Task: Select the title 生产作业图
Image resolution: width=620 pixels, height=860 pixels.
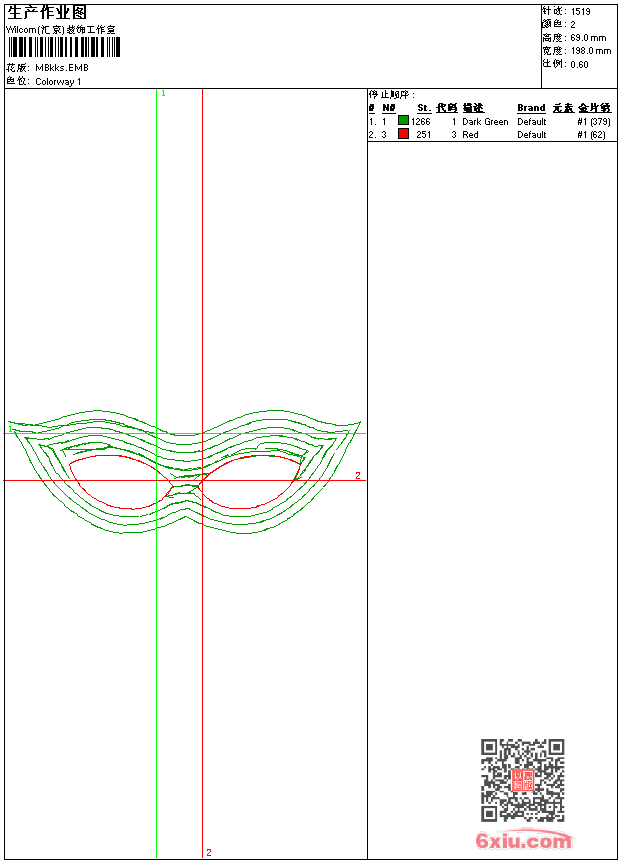Action: (47, 13)
